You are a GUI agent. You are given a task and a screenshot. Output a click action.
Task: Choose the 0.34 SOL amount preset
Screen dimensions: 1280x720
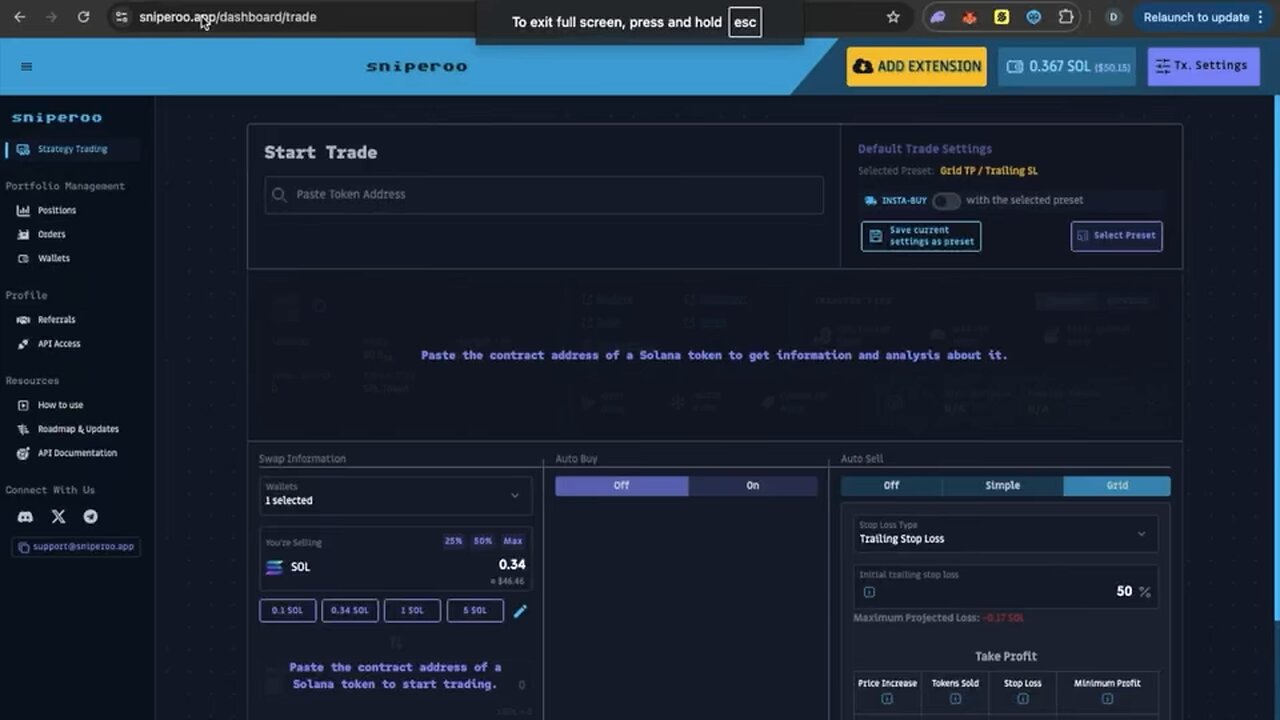[x=350, y=611]
